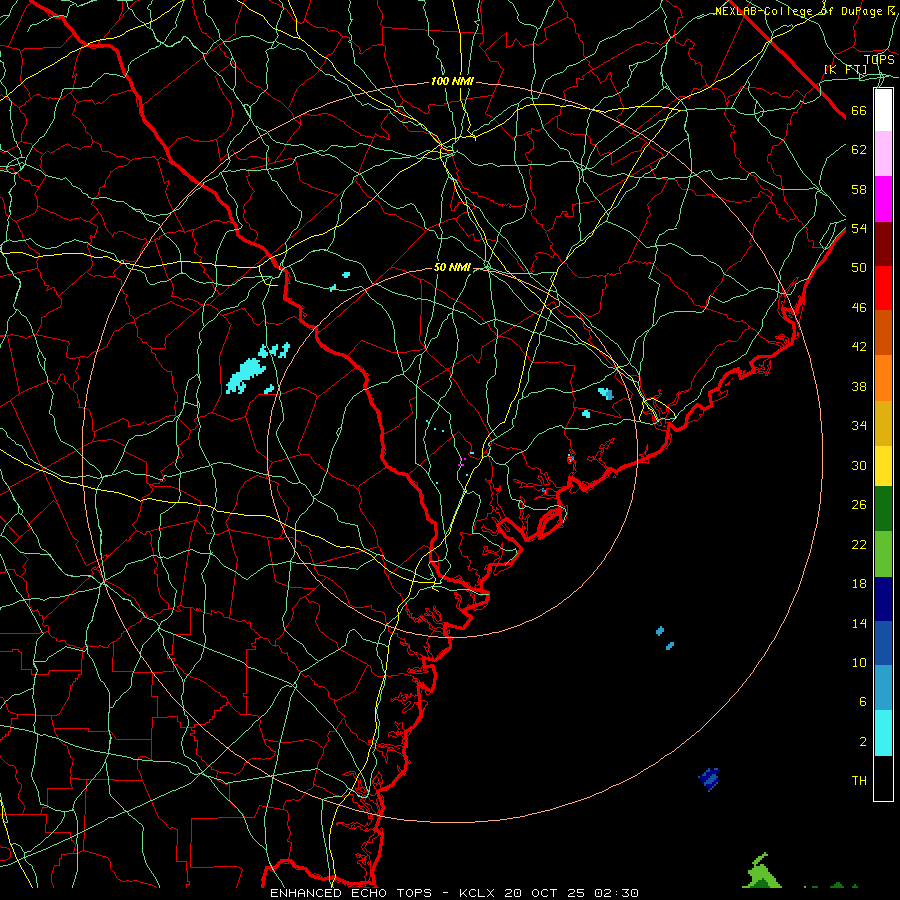Viewport: 900px width, 900px height.
Task: Click the bright red legend segment near 46
Action: (883, 288)
